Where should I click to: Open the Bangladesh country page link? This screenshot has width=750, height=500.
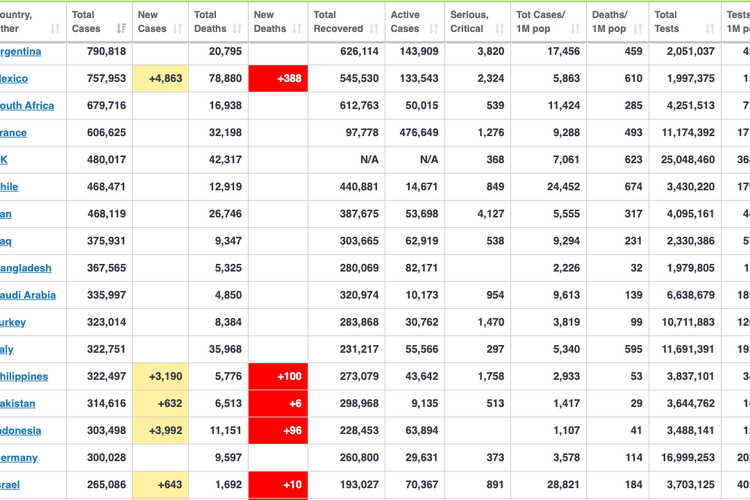pyautogui.click(x=26, y=268)
